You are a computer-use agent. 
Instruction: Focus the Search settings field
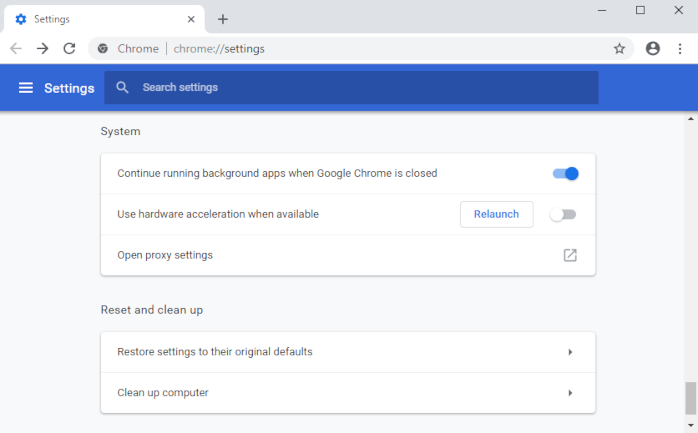click(351, 88)
